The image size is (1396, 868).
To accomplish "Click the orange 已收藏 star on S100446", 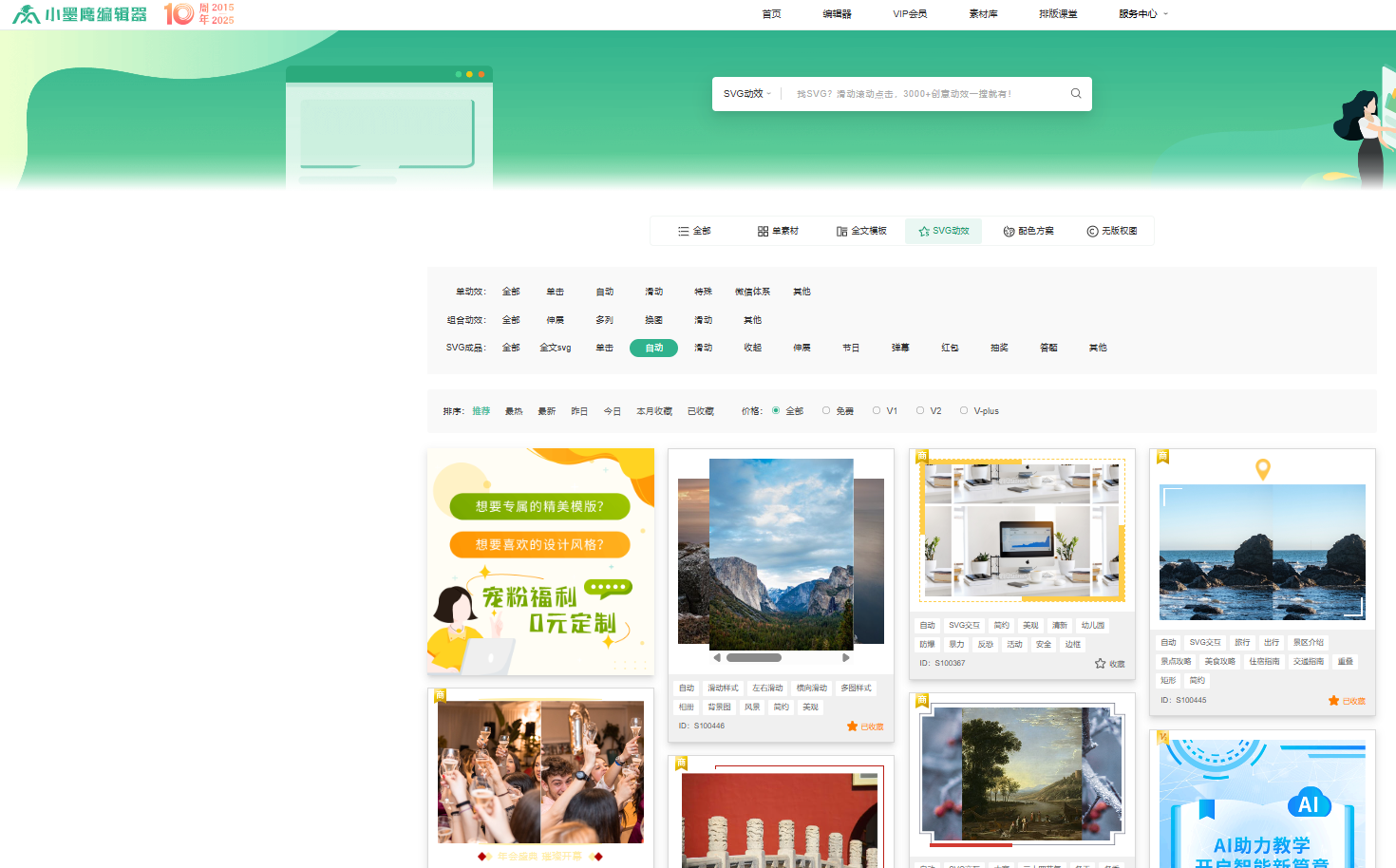I will click(x=852, y=726).
